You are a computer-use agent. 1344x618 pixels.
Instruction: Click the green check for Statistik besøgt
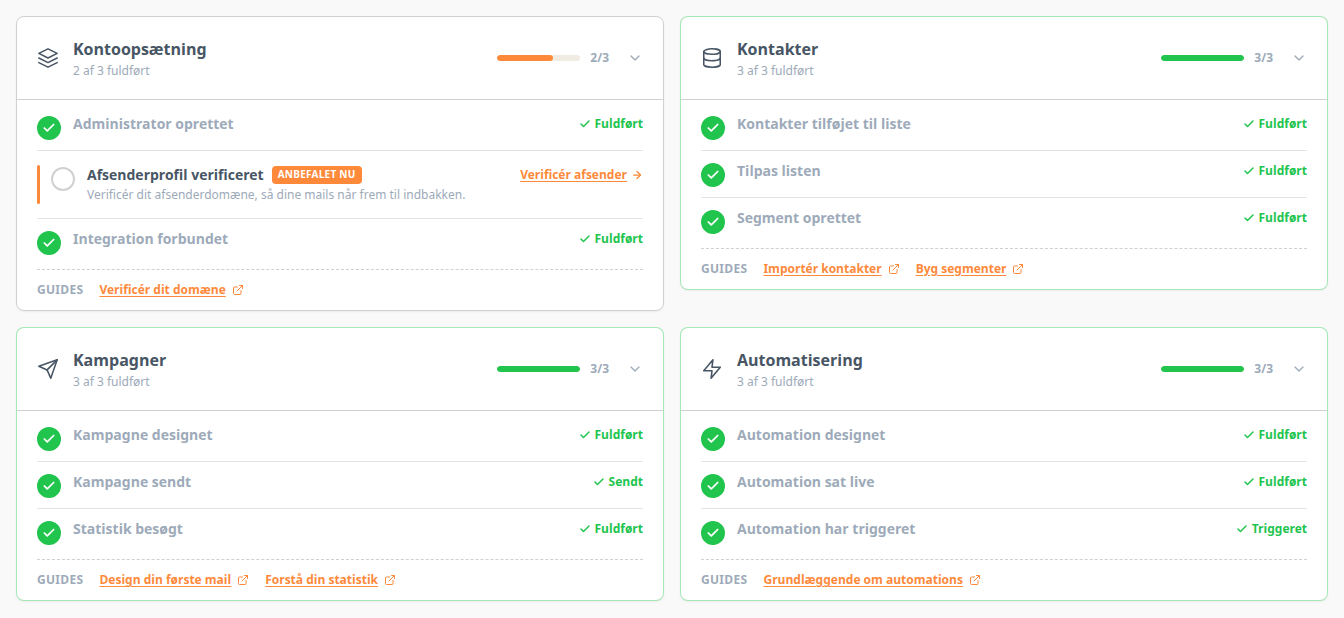point(49,533)
